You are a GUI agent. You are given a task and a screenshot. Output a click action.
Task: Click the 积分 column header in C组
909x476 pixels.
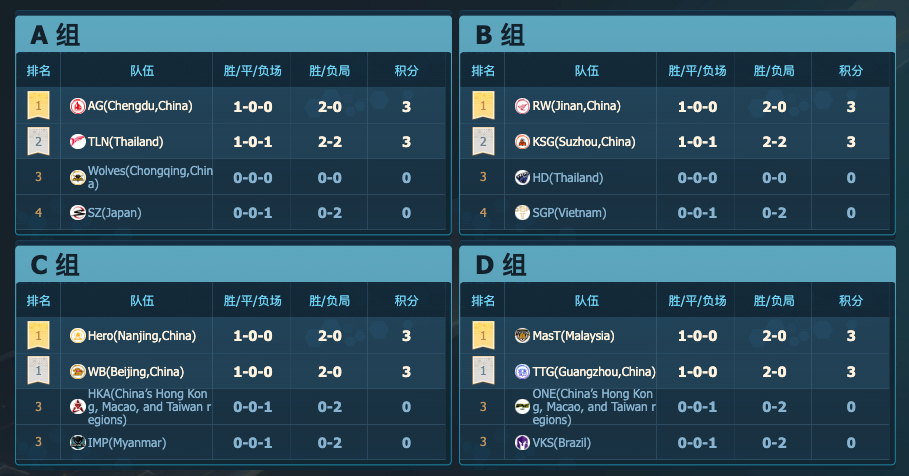tap(406, 301)
